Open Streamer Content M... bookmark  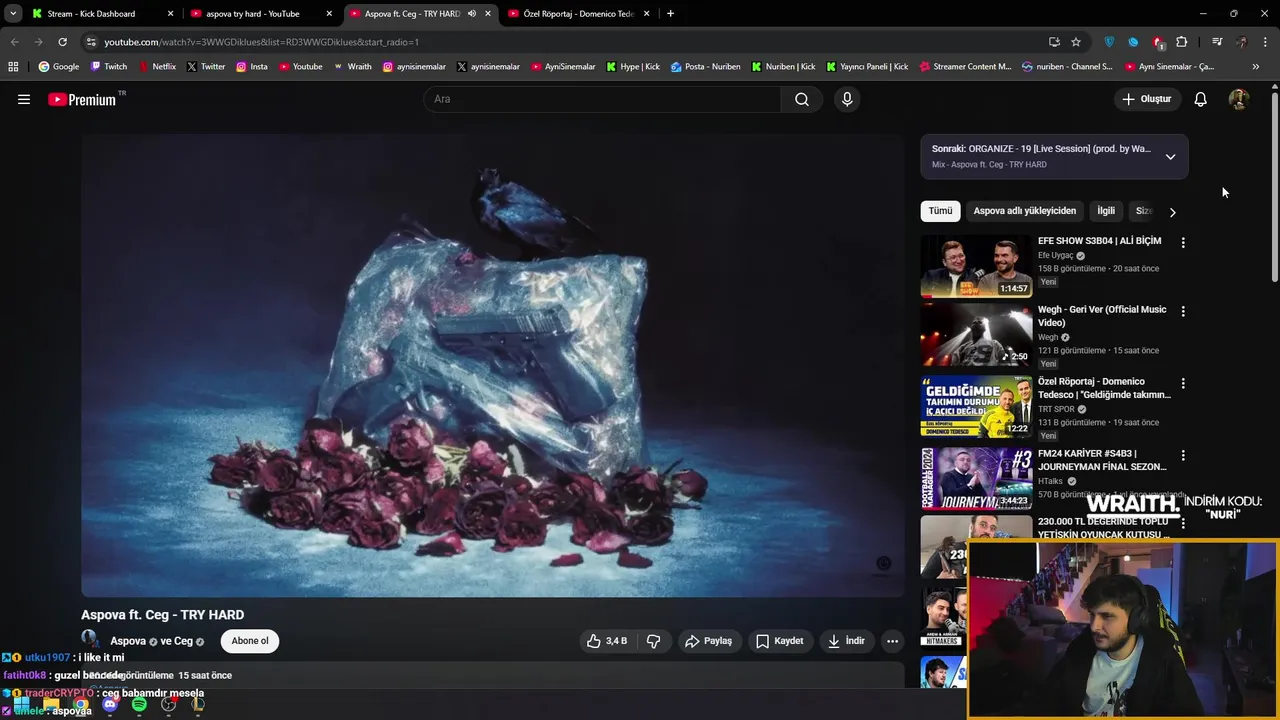965,67
